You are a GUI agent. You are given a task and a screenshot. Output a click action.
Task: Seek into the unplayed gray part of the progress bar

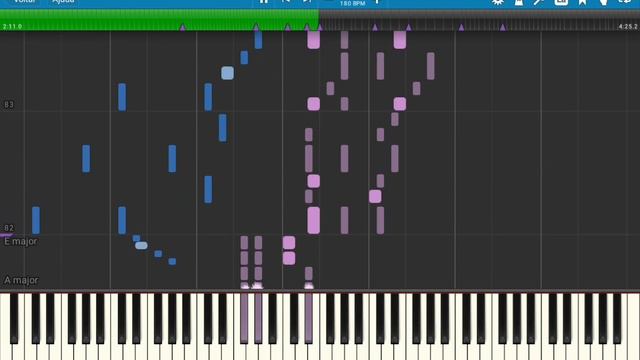pyautogui.click(x=479, y=19)
